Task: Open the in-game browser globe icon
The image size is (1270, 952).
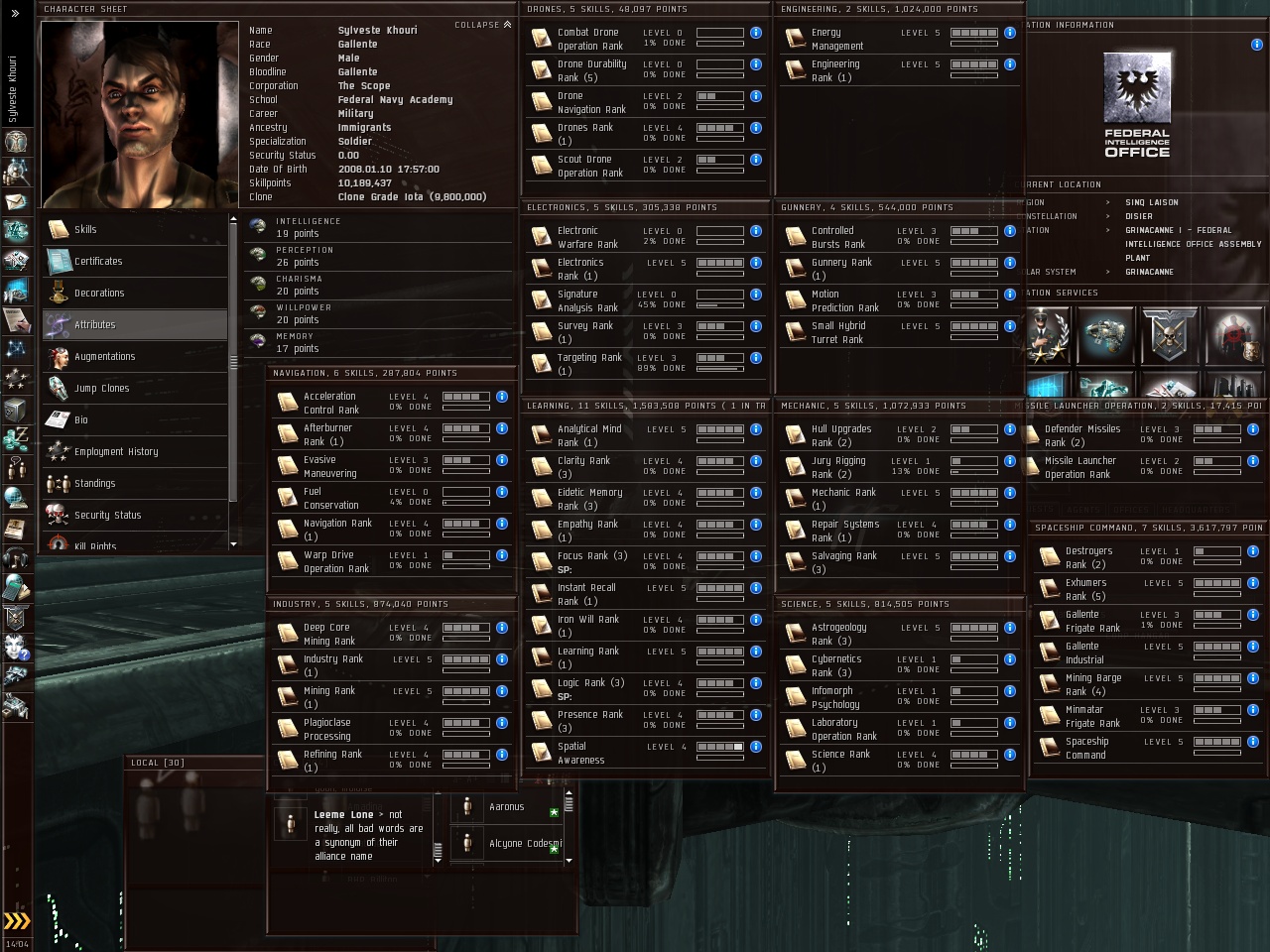Action: [16, 498]
